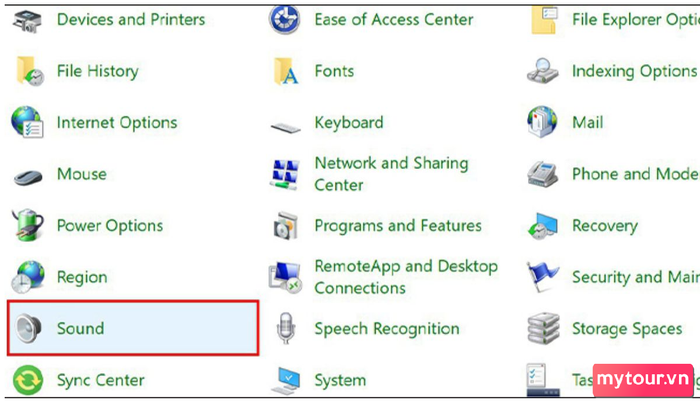700x405 pixels.
Task: Open the Keyboard link
Action: click(x=349, y=123)
